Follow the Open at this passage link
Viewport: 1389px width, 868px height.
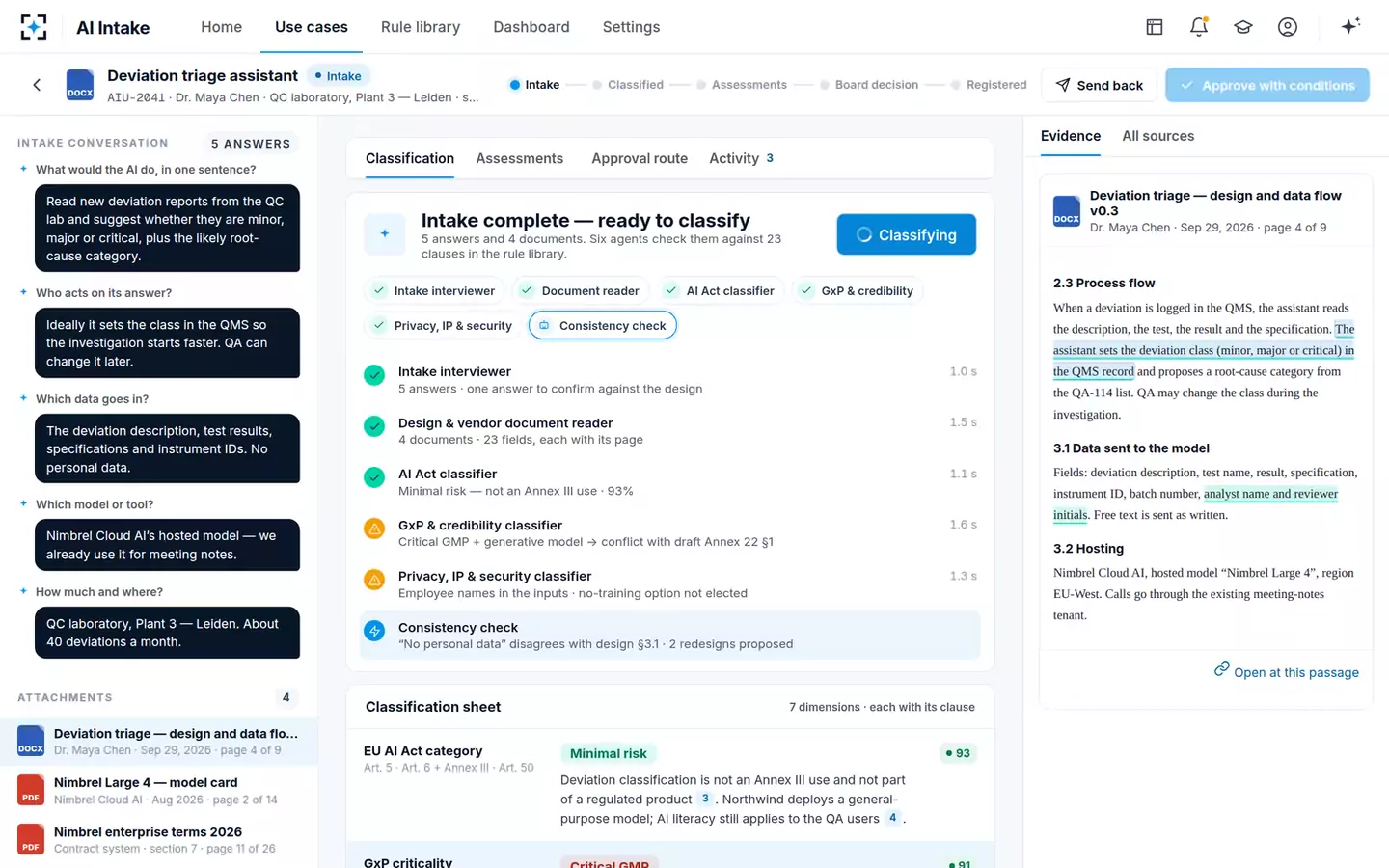coord(1287,671)
